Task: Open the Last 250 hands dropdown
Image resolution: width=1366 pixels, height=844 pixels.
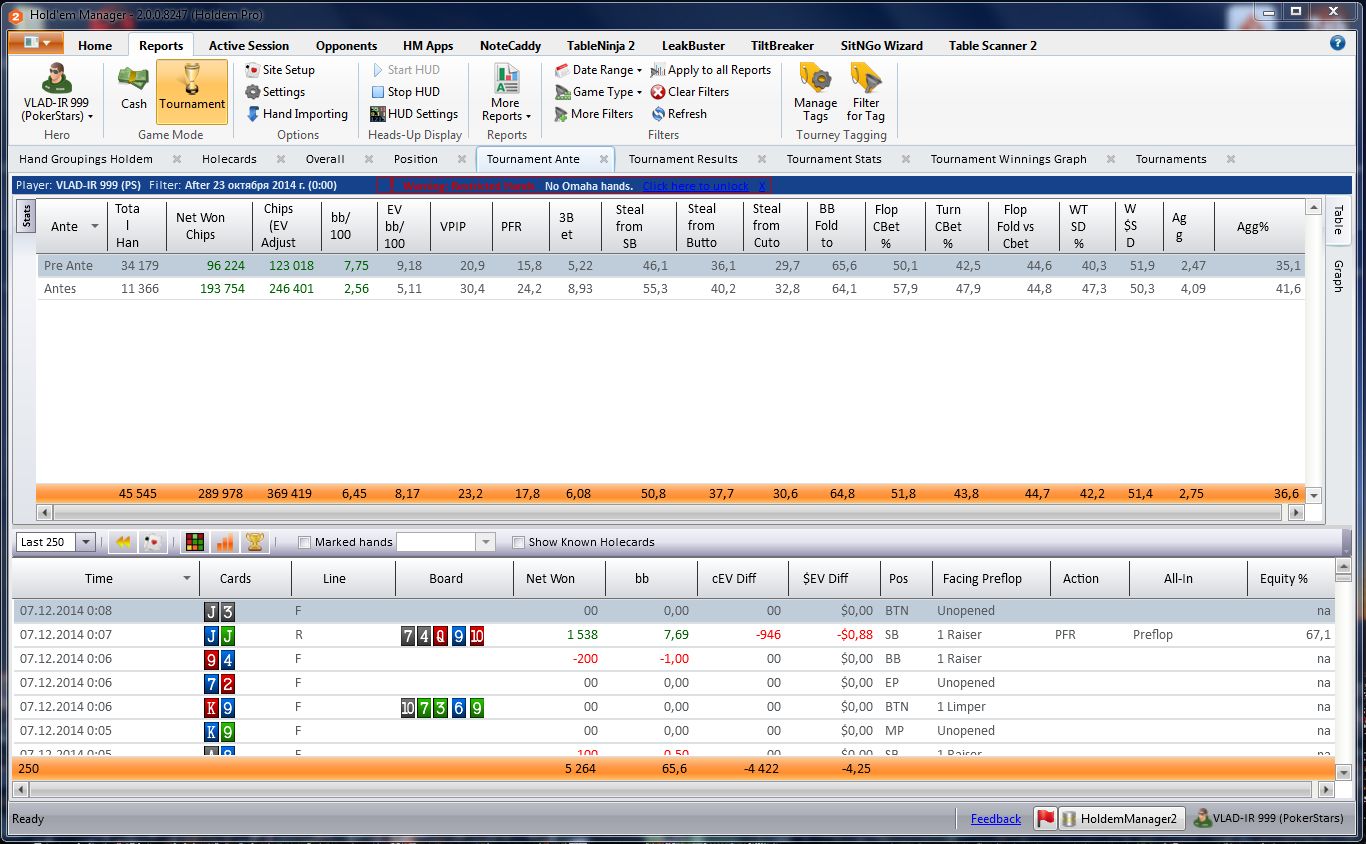Action: 85,542
